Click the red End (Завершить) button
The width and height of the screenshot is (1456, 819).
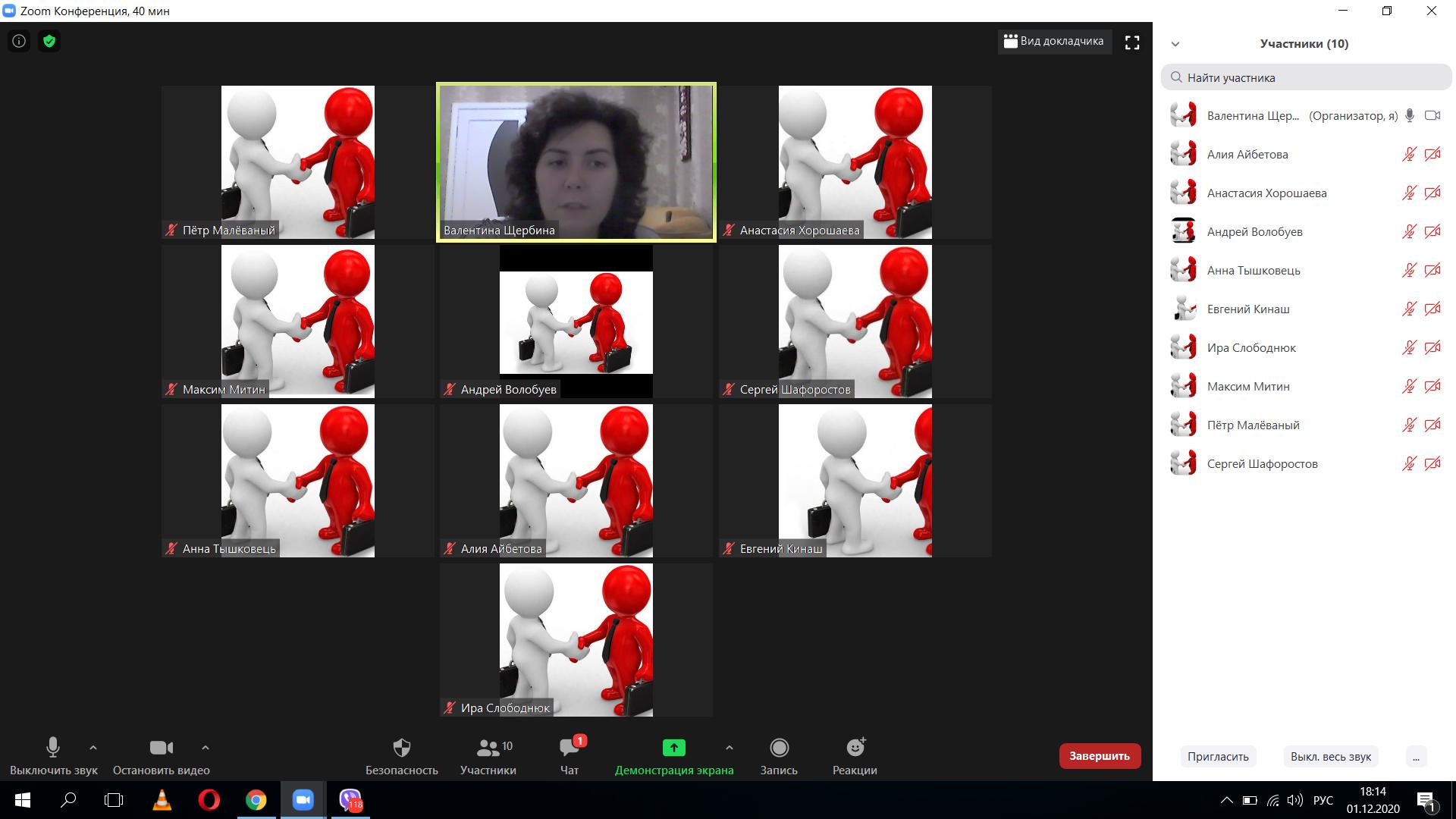coord(1100,756)
